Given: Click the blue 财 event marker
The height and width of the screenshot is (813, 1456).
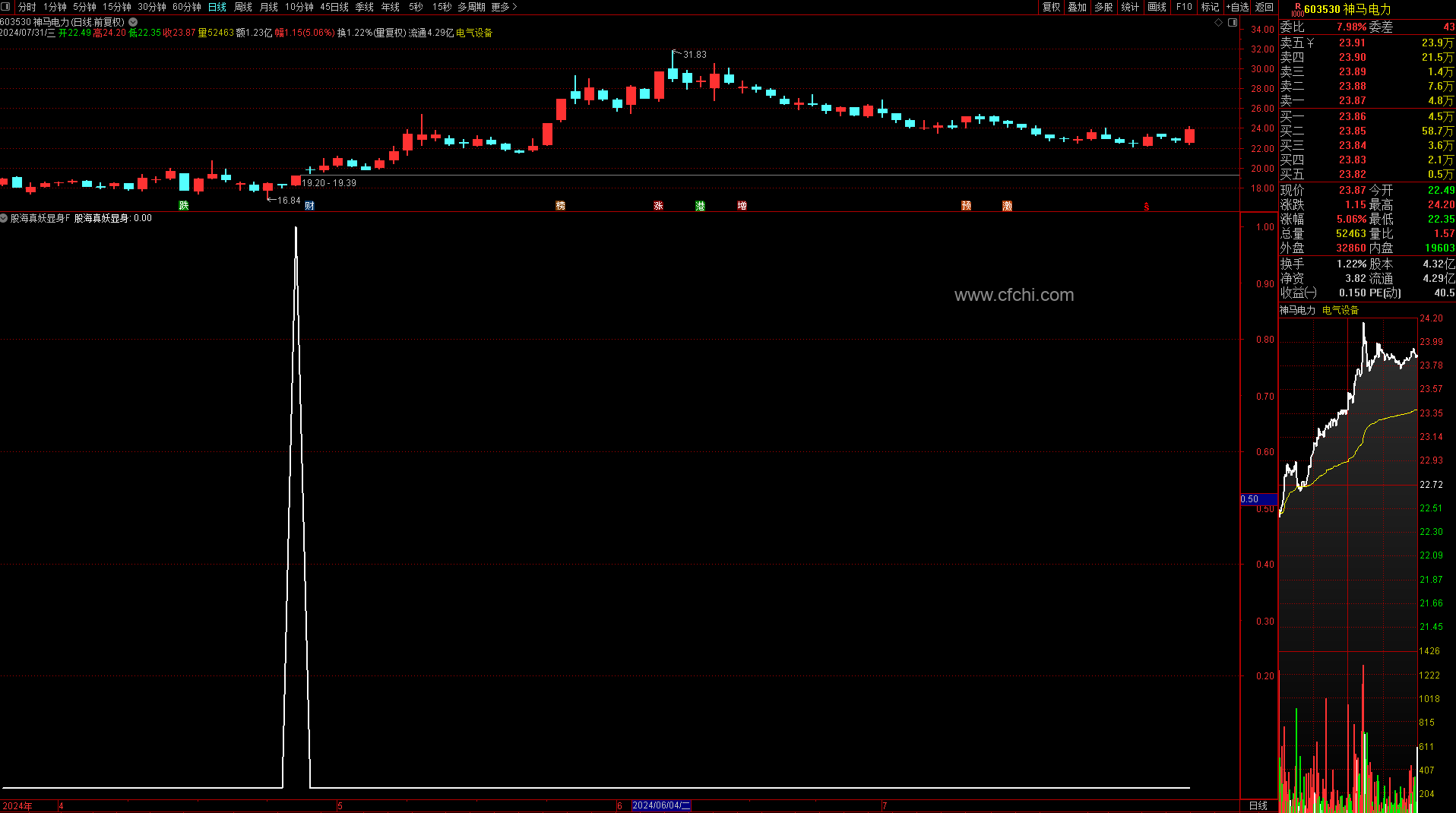Looking at the screenshot, I should point(309,206).
